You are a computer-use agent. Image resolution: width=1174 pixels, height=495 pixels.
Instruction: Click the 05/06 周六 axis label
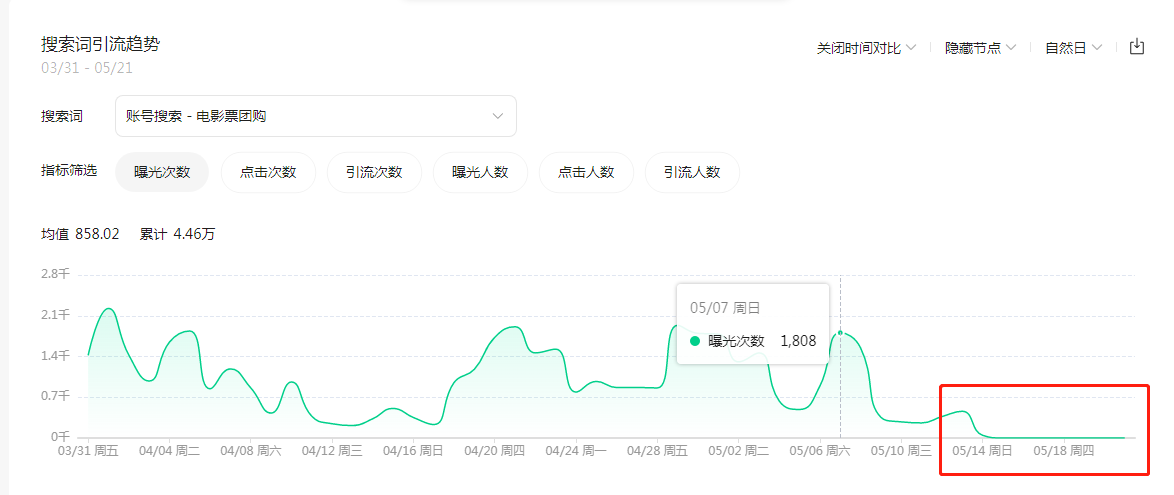point(820,452)
